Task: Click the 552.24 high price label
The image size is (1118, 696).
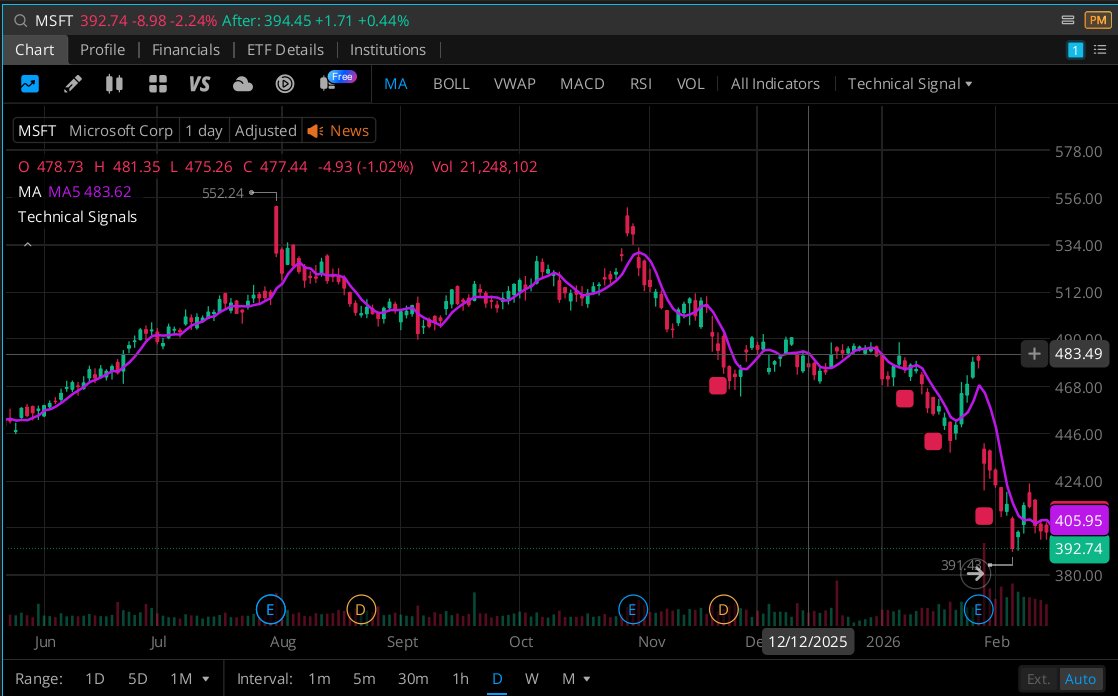Action: click(222, 193)
